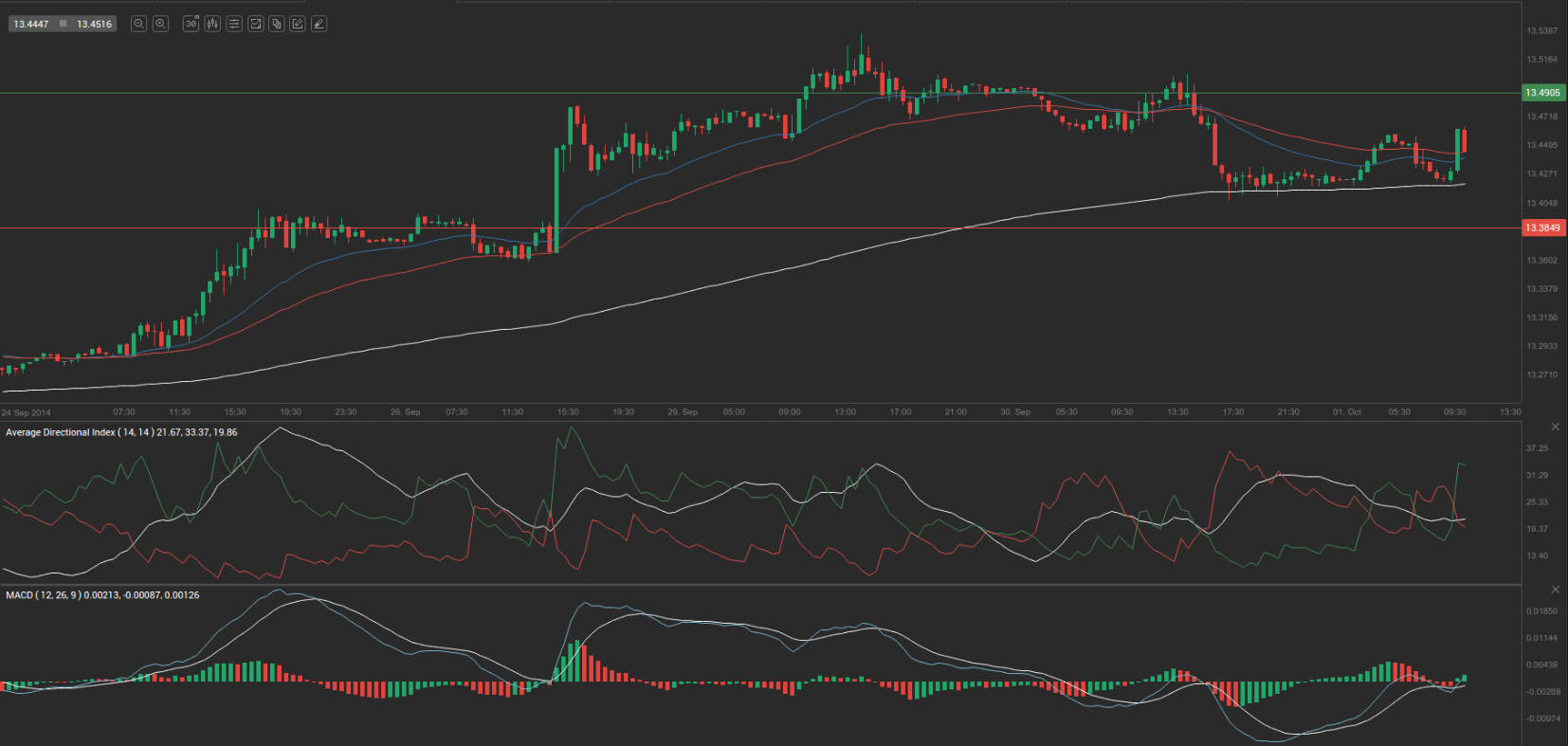Screen dimensions: 1568x746
Task: Select the eraser tool icon
Action: click(x=319, y=24)
